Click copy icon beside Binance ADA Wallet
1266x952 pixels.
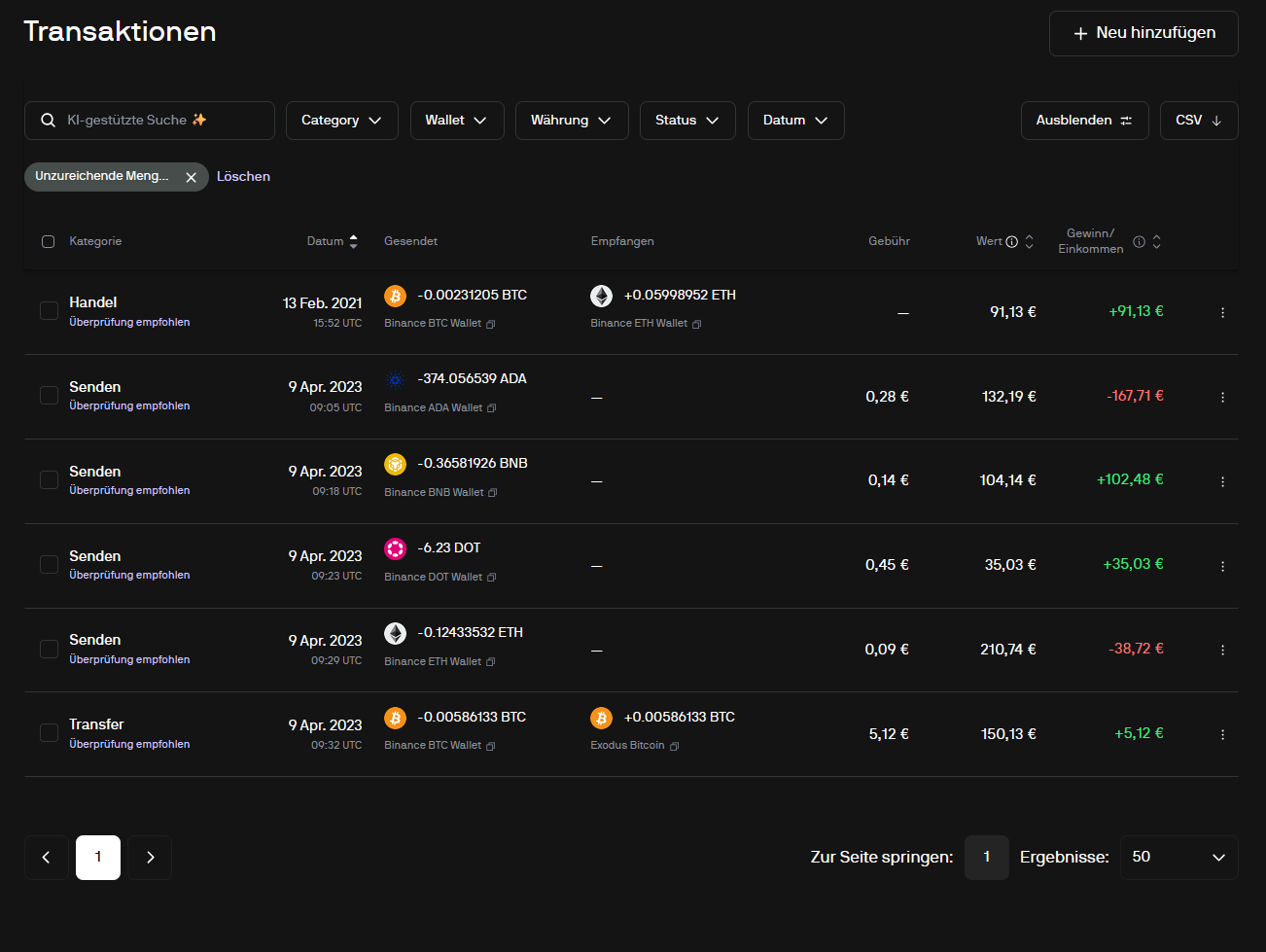[x=491, y=408]
